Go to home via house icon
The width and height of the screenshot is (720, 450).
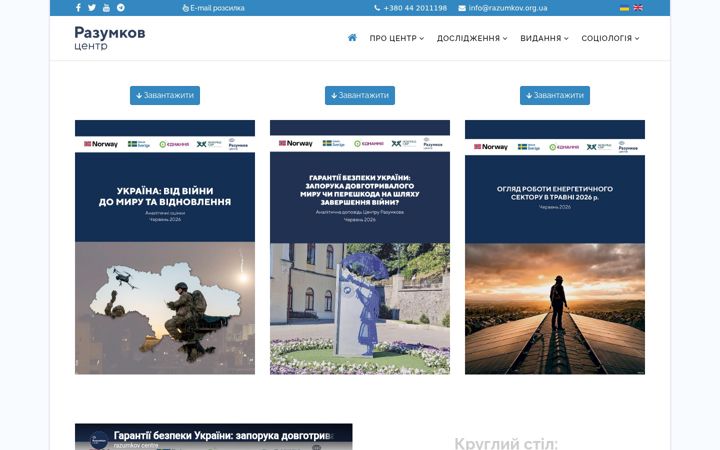click(352, 38)
